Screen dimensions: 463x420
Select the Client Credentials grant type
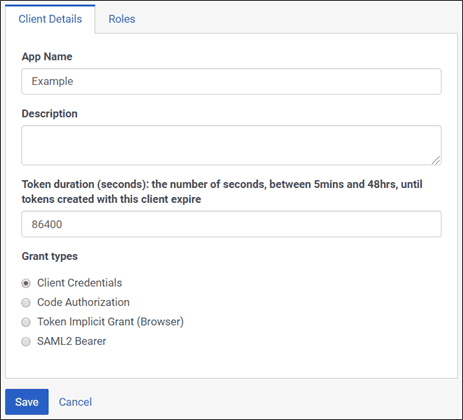coord(26,283)
